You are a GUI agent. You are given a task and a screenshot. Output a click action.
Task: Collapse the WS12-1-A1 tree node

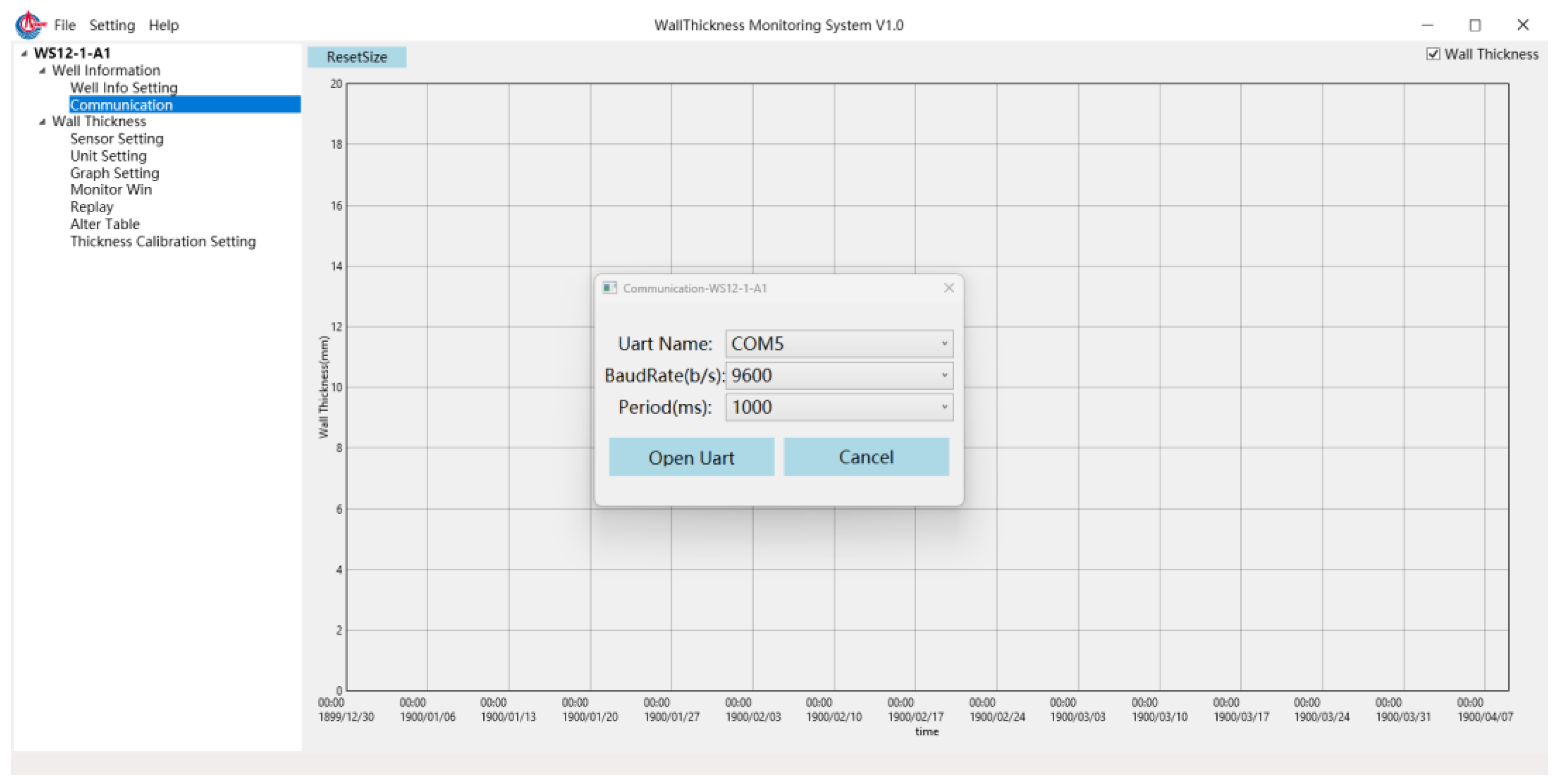[x=24, y=54]
